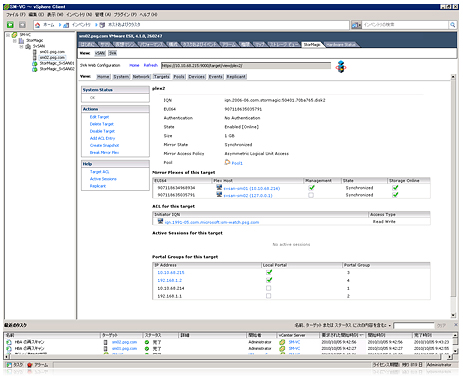Toggle Management checkbox for svsan-sm01
The image size is (463, 392).
311,188
